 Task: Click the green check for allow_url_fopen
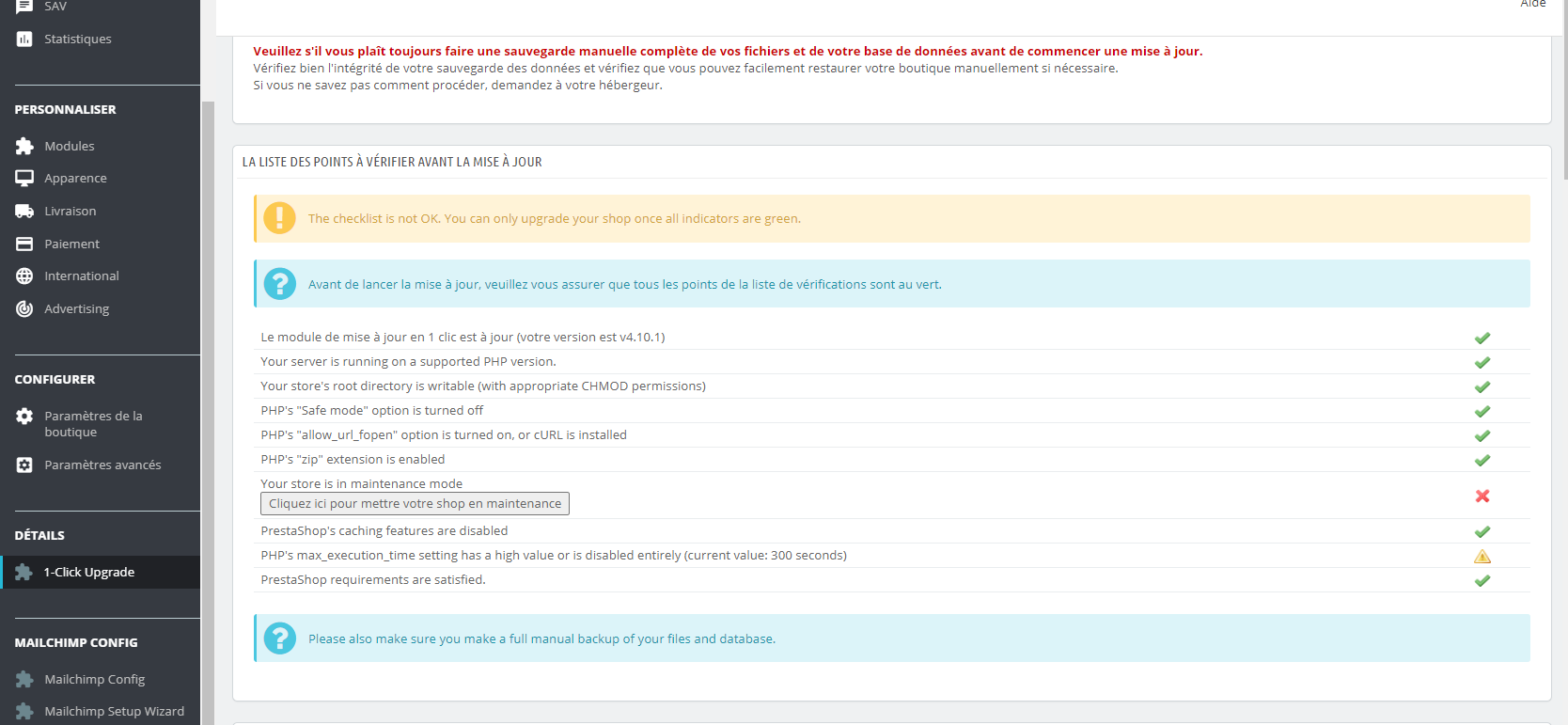[x=1482, y=435]
